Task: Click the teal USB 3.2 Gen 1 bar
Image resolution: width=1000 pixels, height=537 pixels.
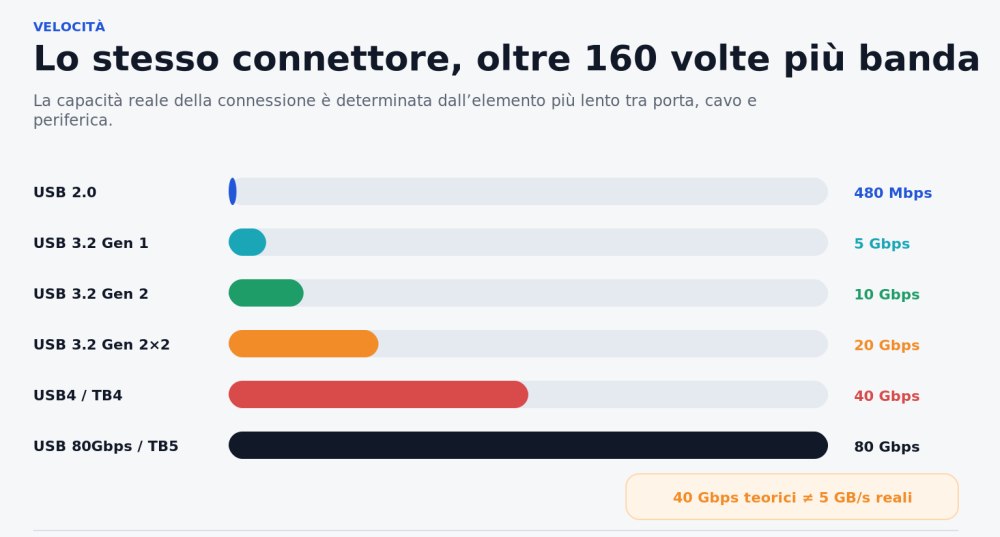Action: click(x=247, y=242)
